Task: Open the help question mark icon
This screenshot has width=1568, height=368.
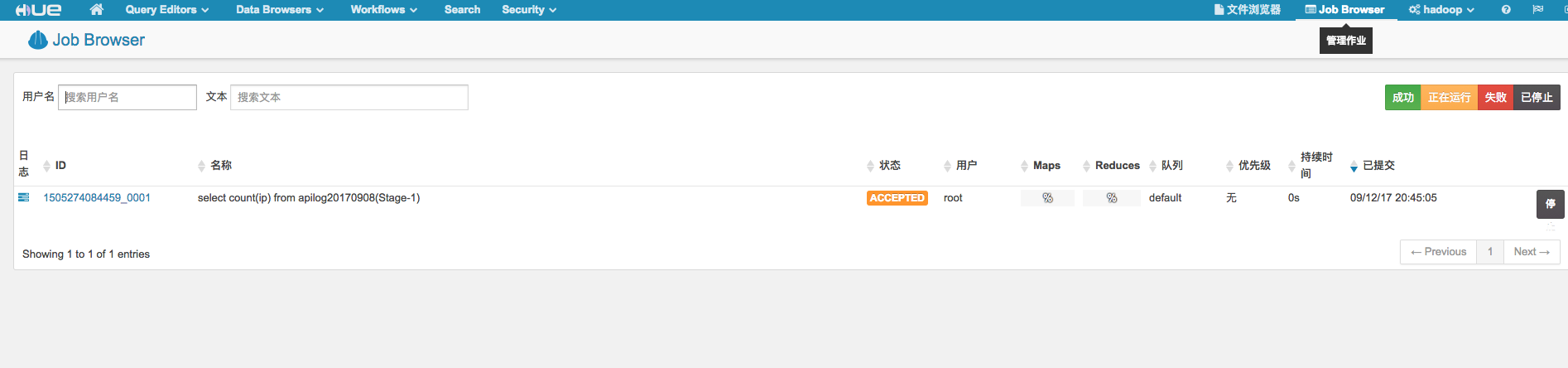Action: point(1506,10)
